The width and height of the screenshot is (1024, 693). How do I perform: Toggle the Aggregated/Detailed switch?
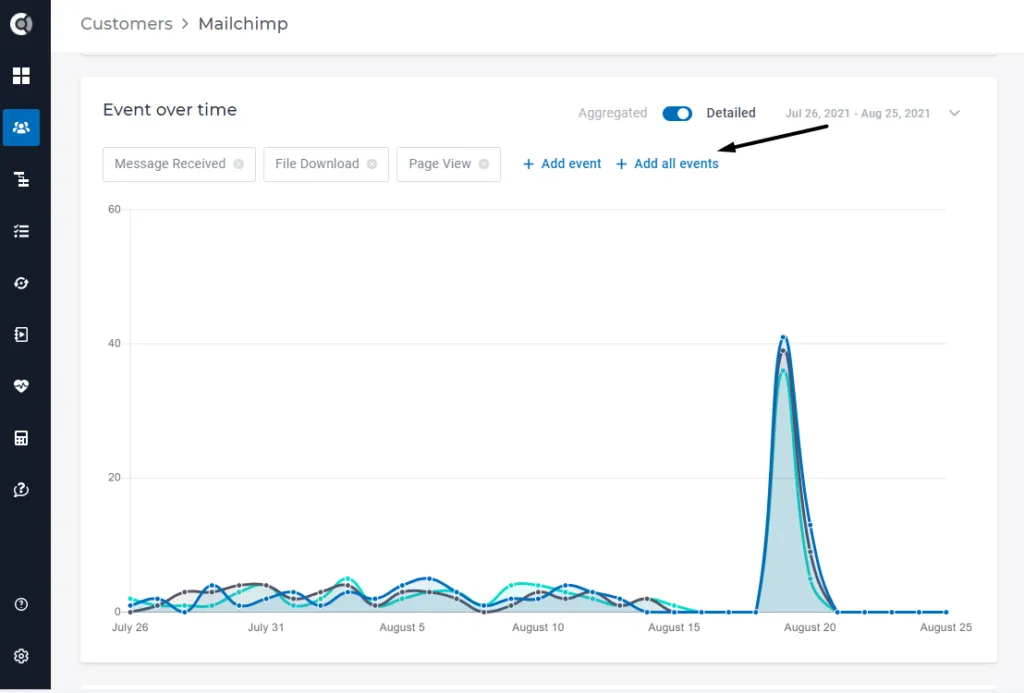pyautogui.click(x=677, y=114)
